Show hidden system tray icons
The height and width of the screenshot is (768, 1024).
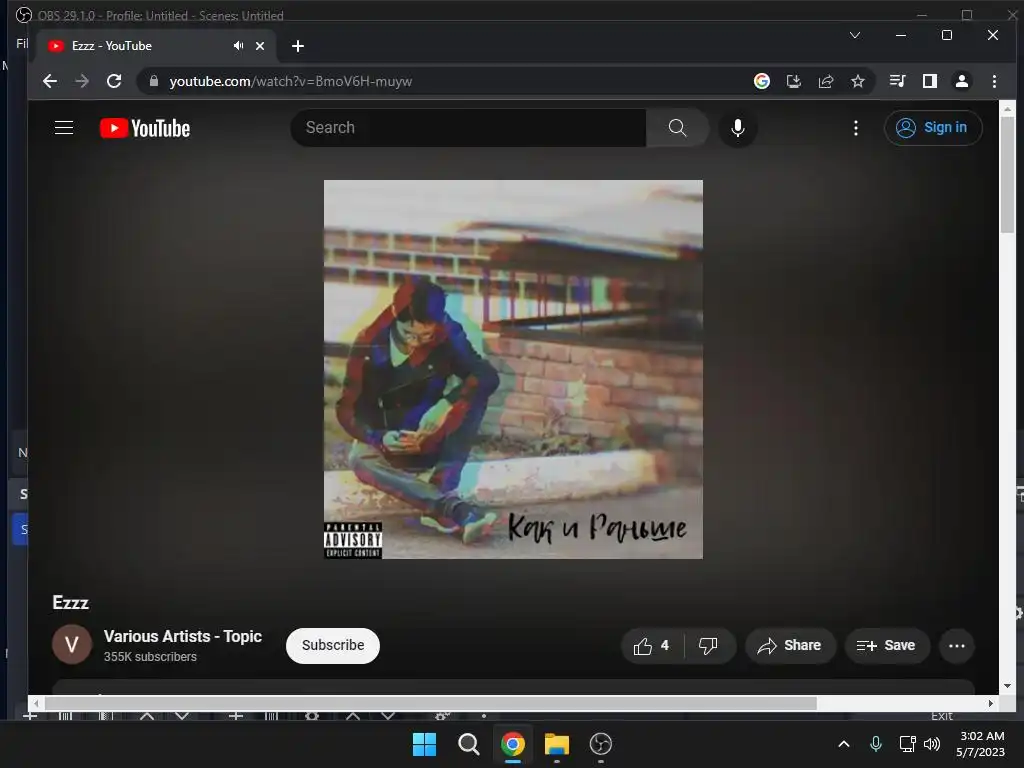pos(844,744)
